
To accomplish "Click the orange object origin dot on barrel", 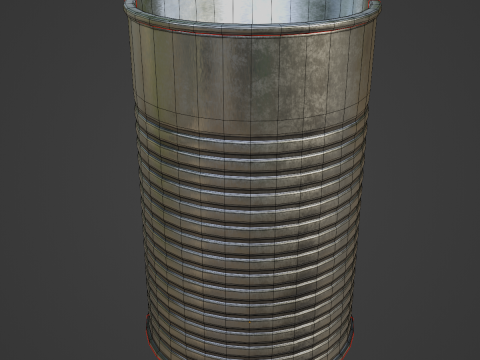I will (250, 323).
